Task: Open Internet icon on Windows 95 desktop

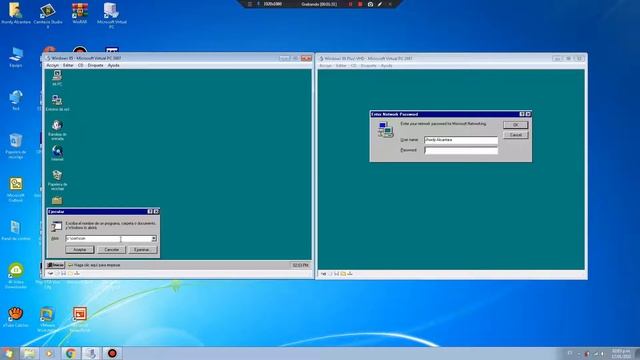Action: (57, 153)
